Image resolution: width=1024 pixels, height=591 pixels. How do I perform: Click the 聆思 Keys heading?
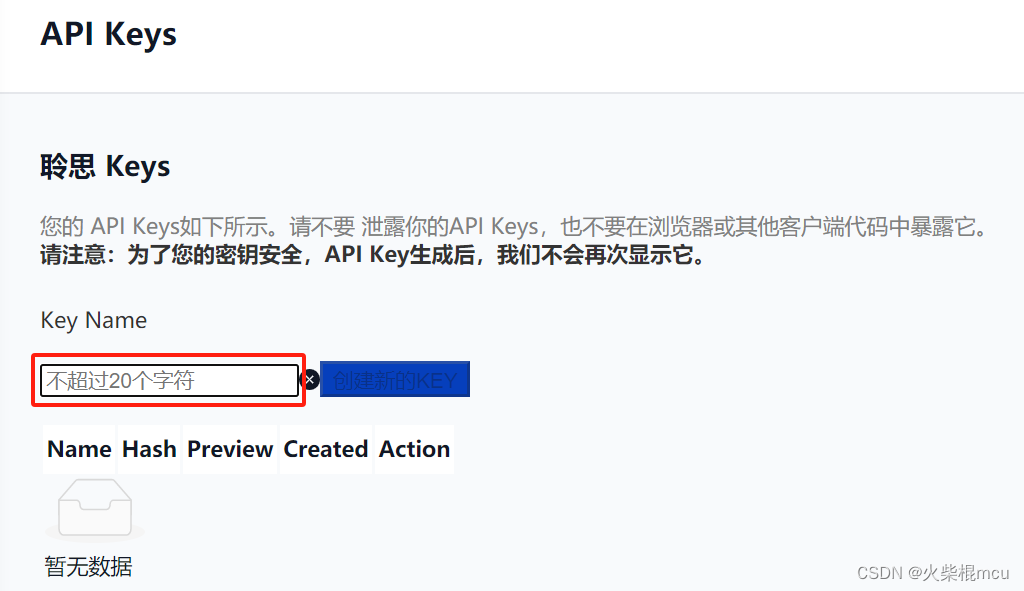tap(105, 166)
